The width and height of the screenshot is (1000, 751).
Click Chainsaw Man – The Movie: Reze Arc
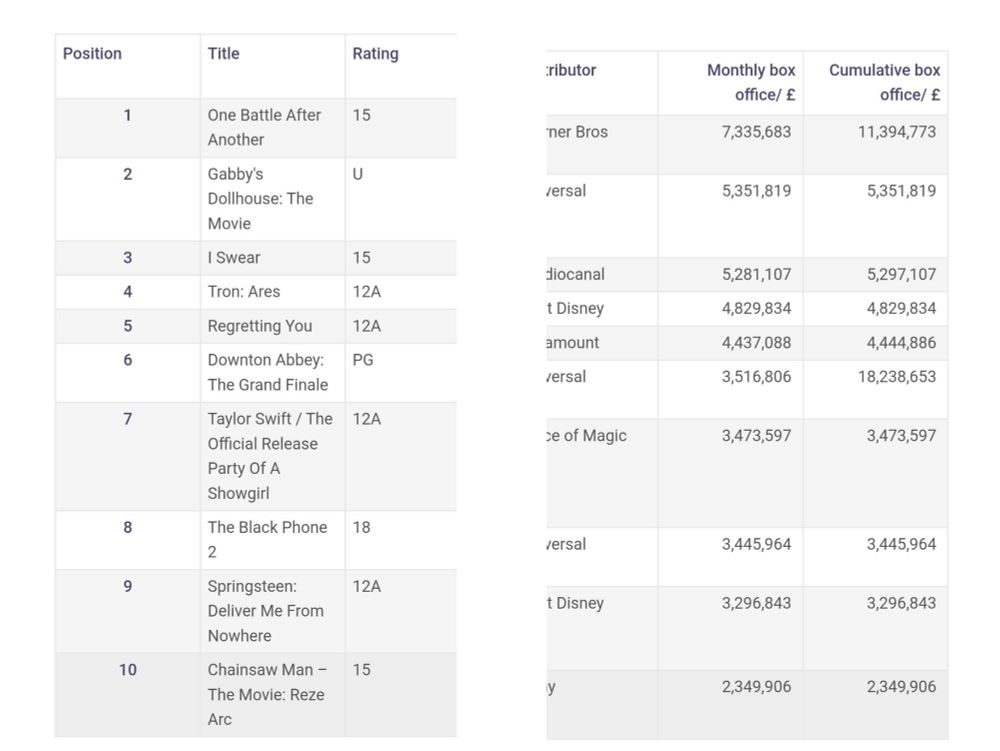265,694
